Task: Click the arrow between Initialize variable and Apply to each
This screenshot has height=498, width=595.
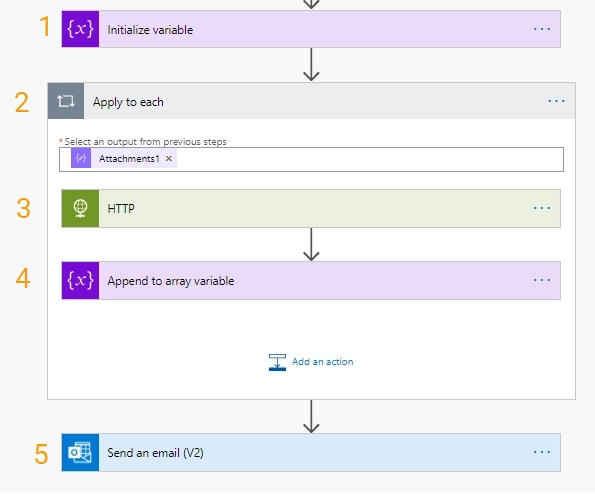Action: (x=311, y=65)
